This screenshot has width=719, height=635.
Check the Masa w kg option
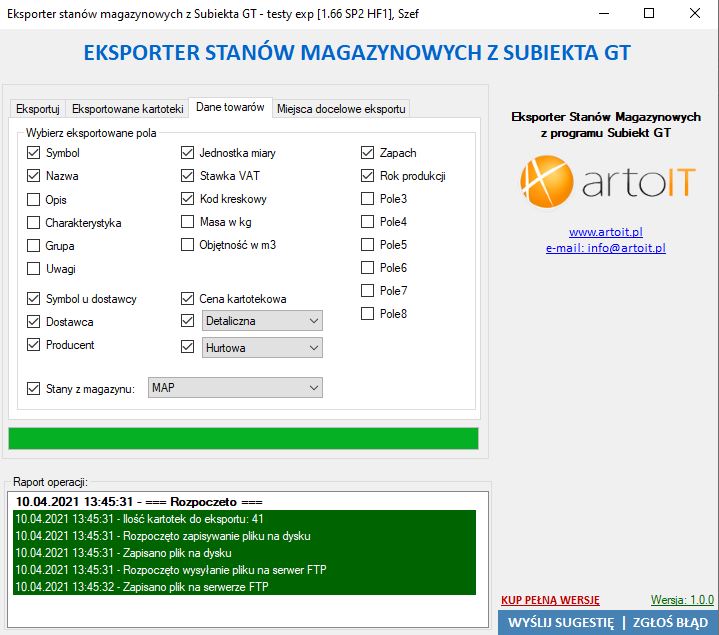(188, 222)
